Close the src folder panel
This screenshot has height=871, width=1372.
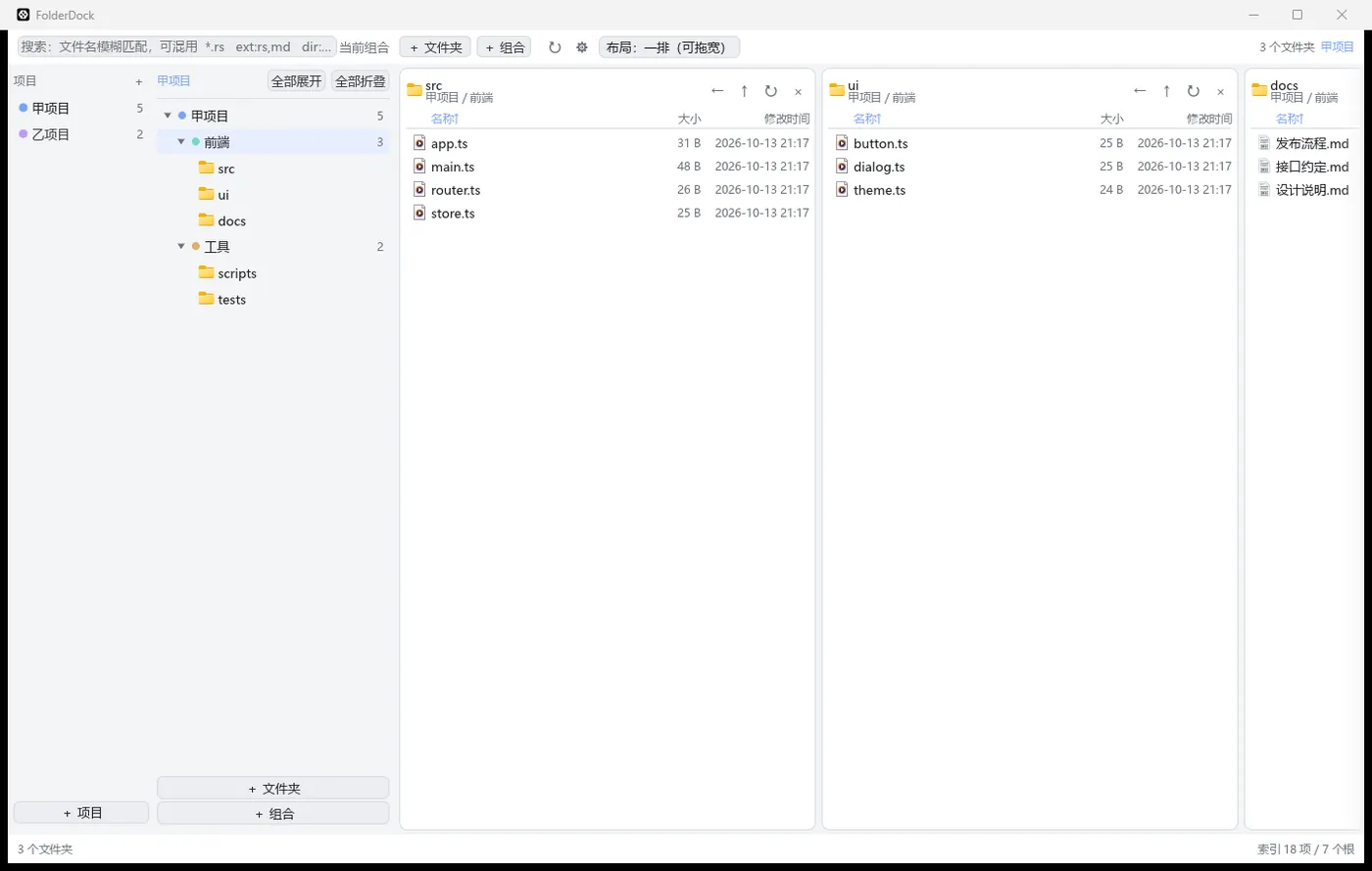[798, 91]
